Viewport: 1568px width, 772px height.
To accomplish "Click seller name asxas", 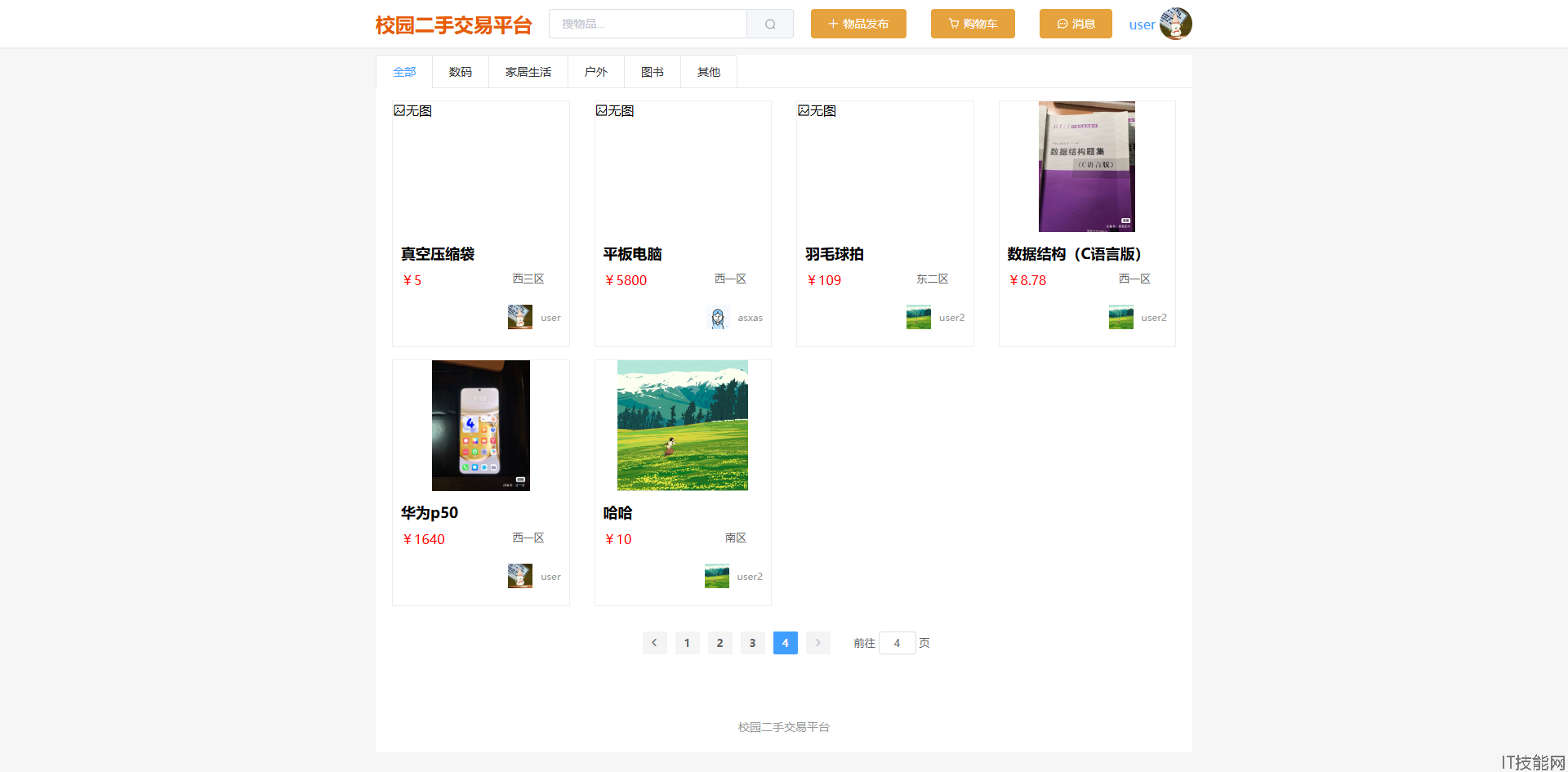I will click(x=751, y=318).
